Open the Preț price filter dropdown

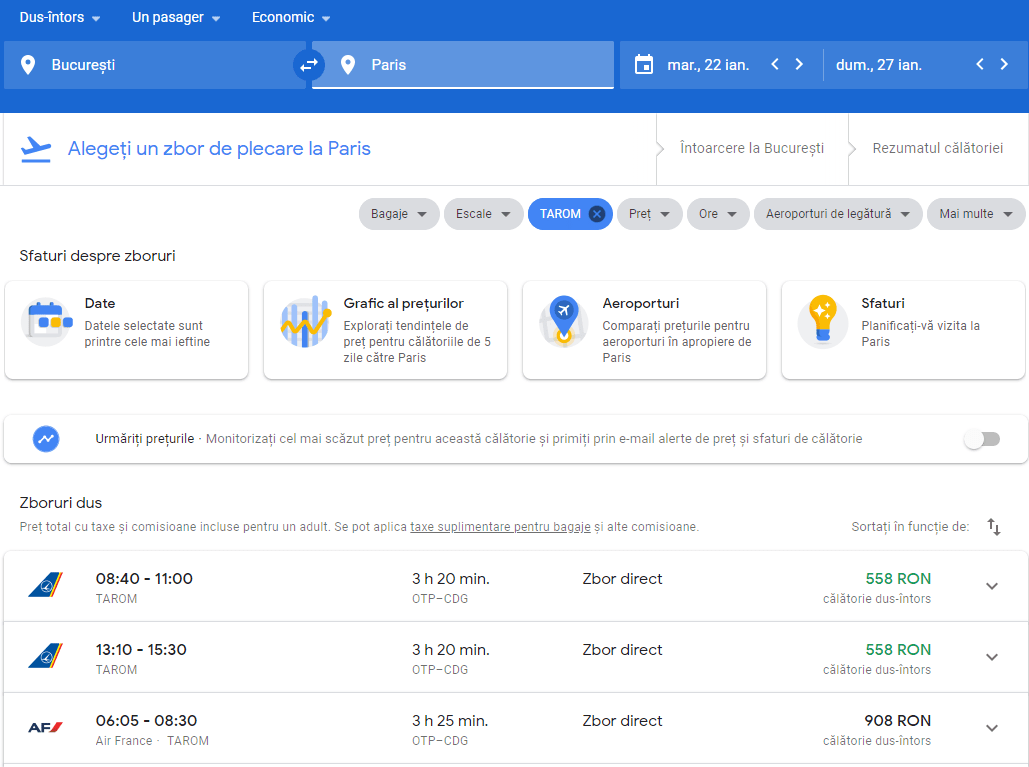(x=649, y=214)
